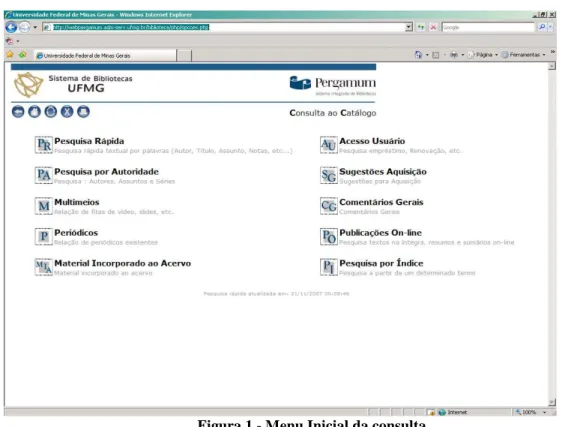This screenshot has width=565, height=427.
Task: Open the Periódicos link
Action: (x=76, y=233)
